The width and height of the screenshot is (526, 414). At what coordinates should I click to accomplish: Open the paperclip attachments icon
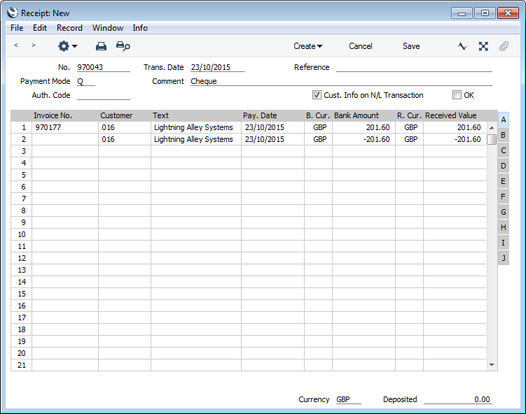(x=504, y=46)
